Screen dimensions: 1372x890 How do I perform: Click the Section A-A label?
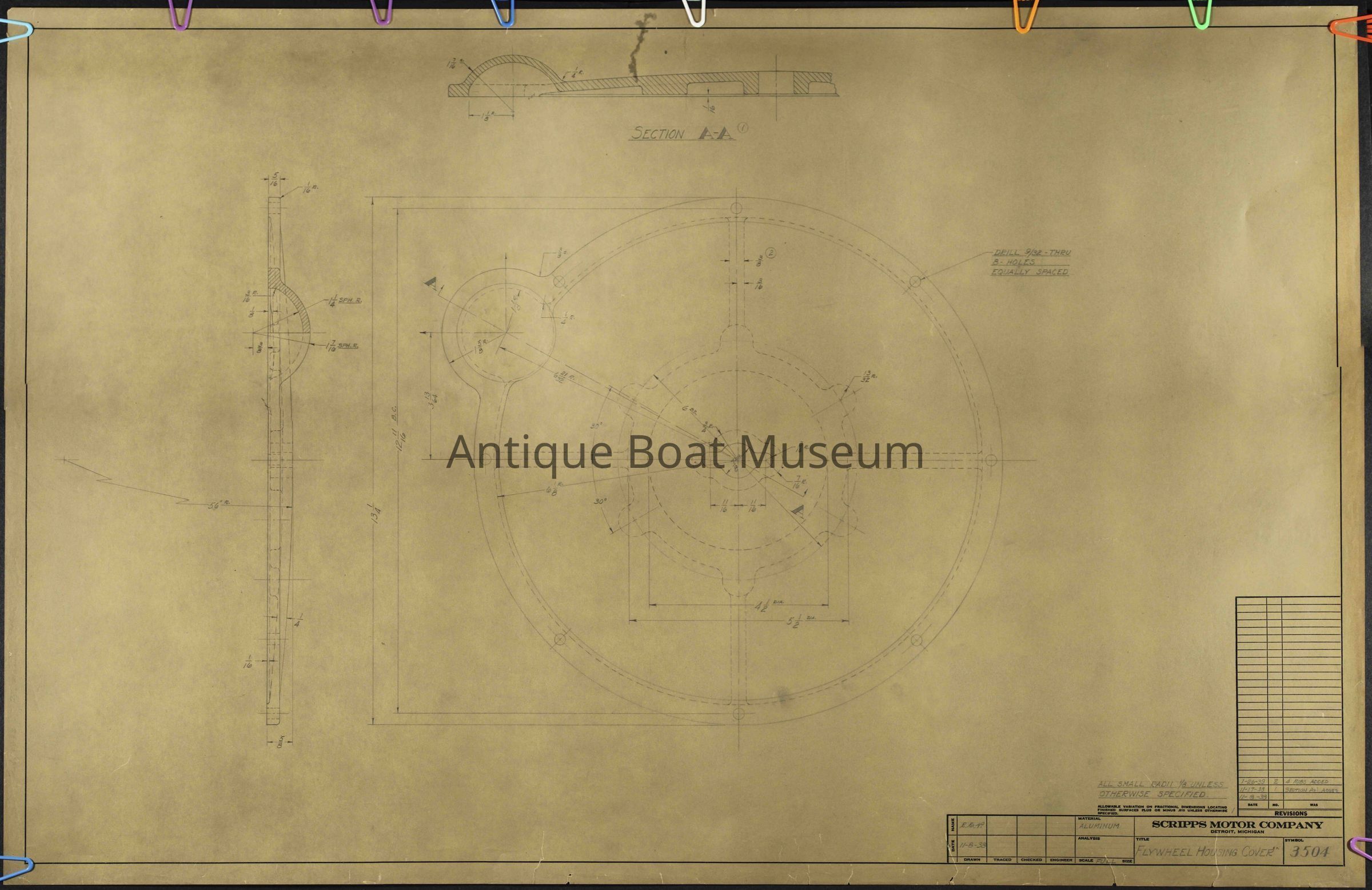[683, 134]
